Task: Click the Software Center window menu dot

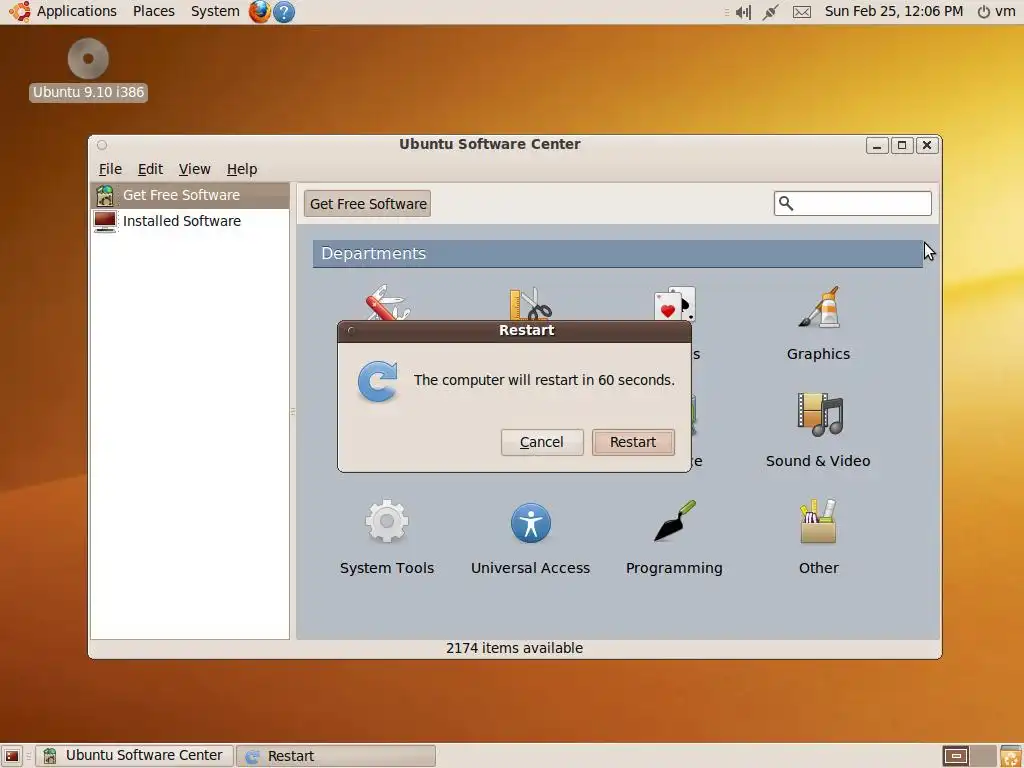Action: point(102,145)
